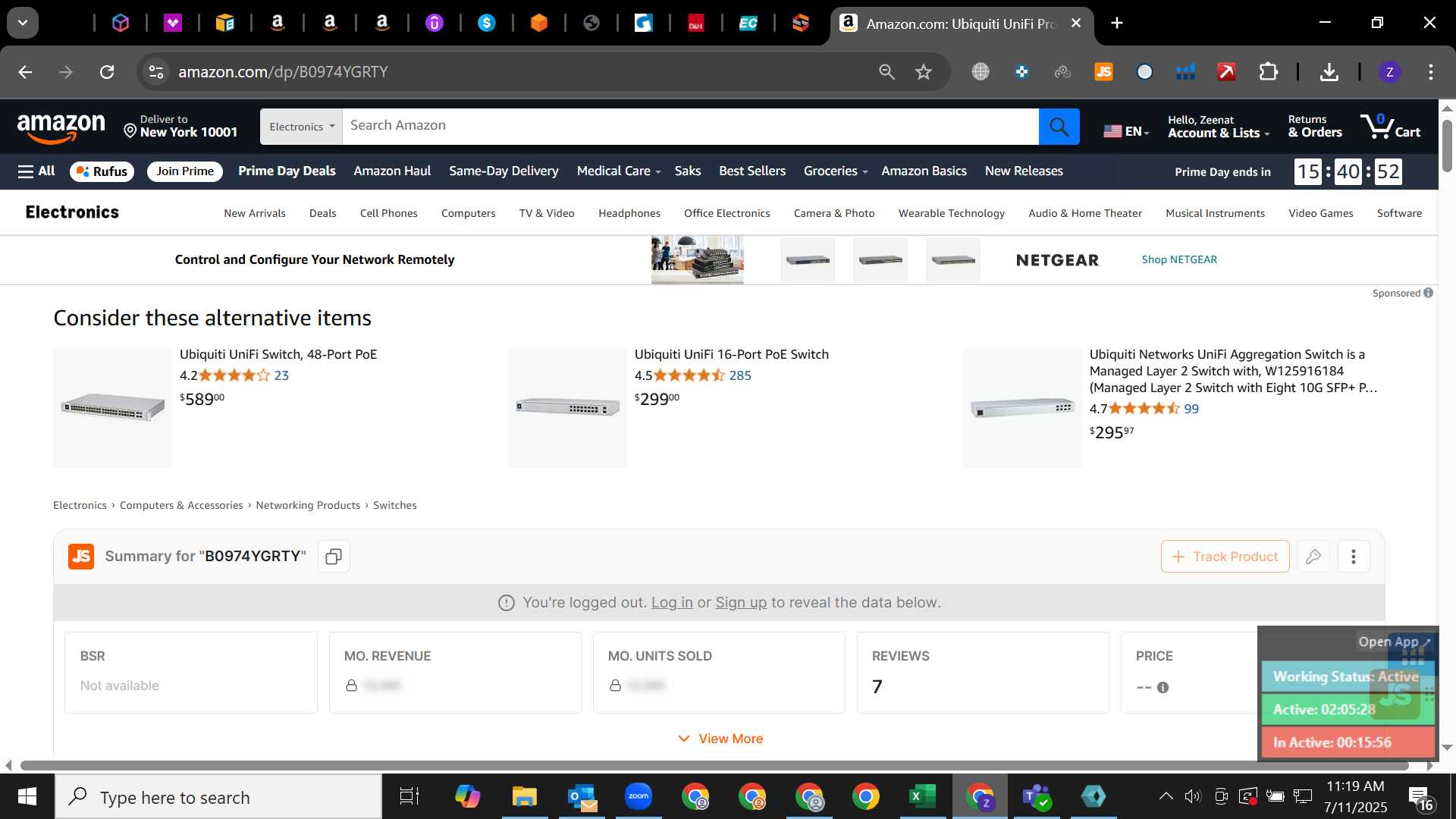Open the Jungle Scout three-dot options menu
Screen dimensions: 1456x819
tap(1354, 557)
